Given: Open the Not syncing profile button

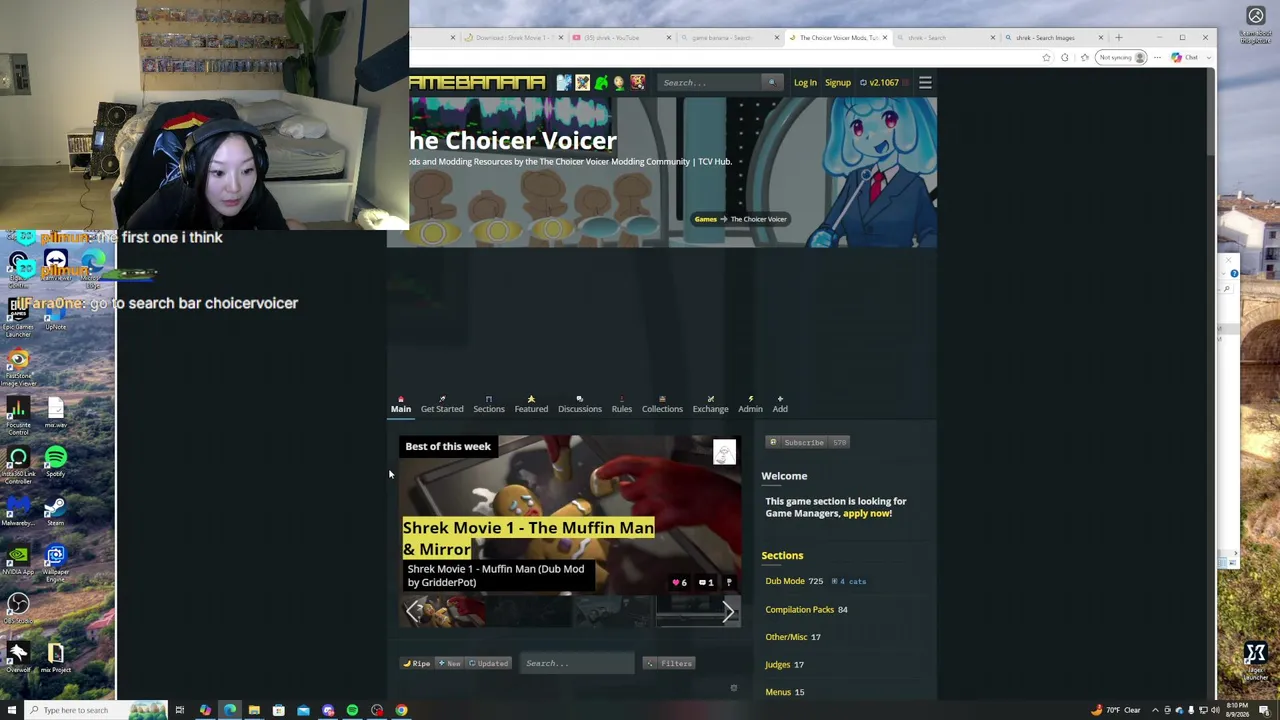Looking at the screenshot, I should (1121, 57).
